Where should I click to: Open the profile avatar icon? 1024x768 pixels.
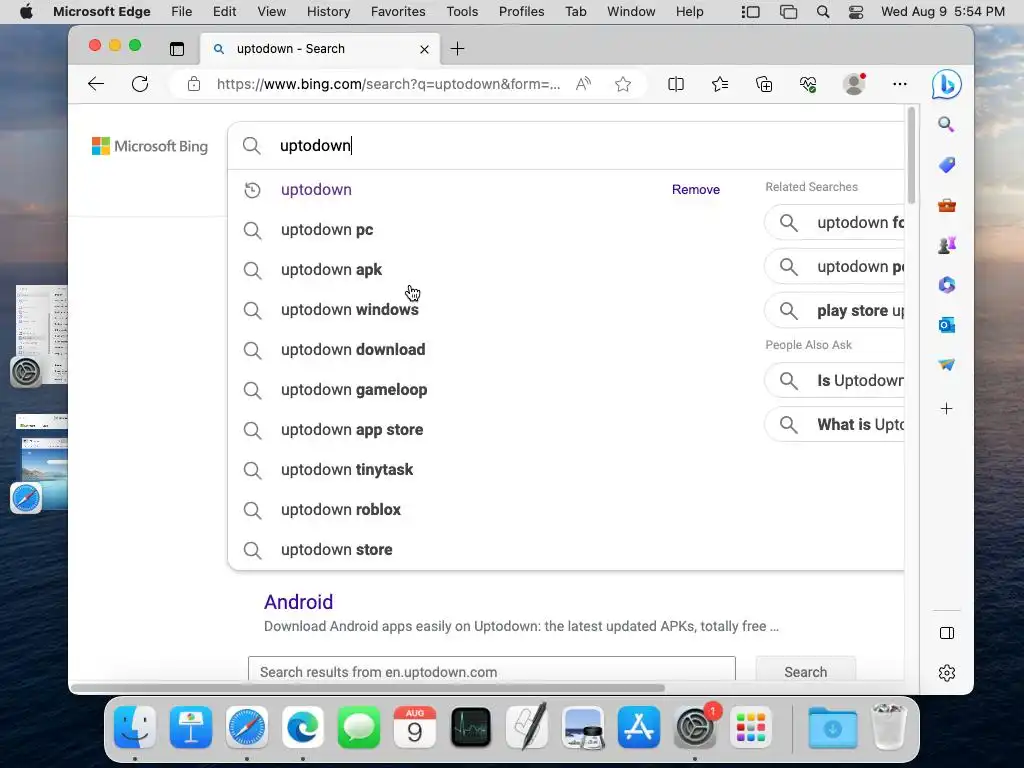tap(854, 84)
